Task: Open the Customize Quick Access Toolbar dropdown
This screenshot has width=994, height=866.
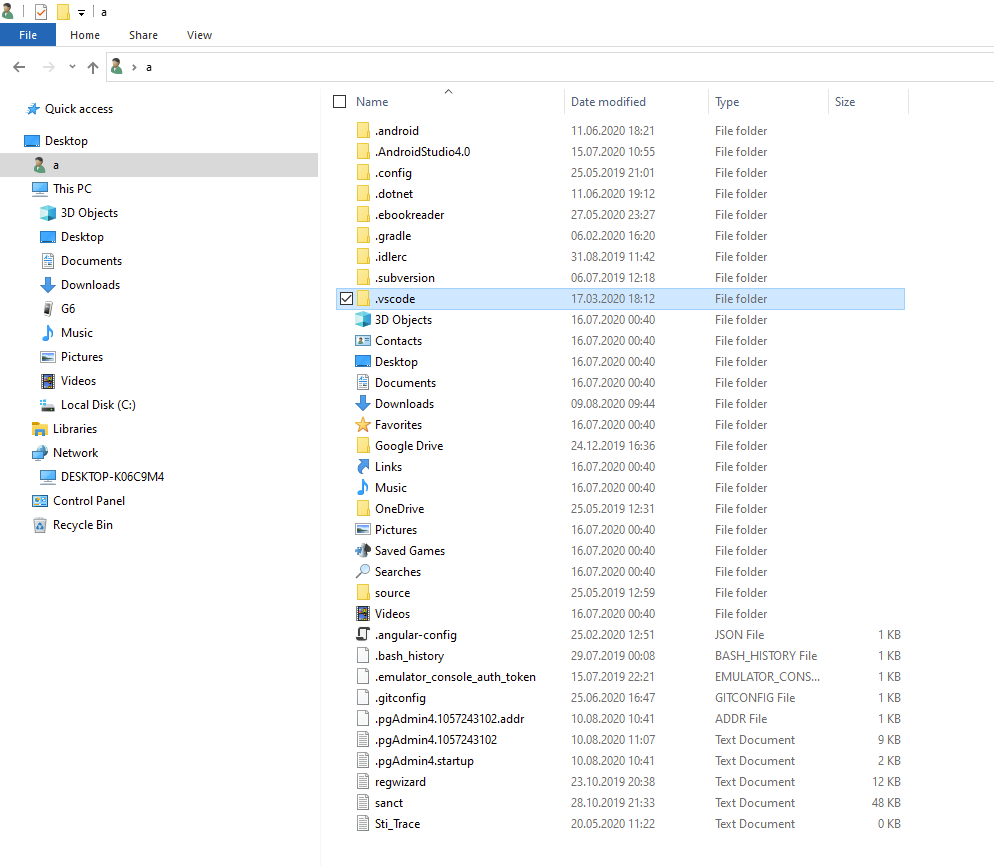Action: click(81, 13)
